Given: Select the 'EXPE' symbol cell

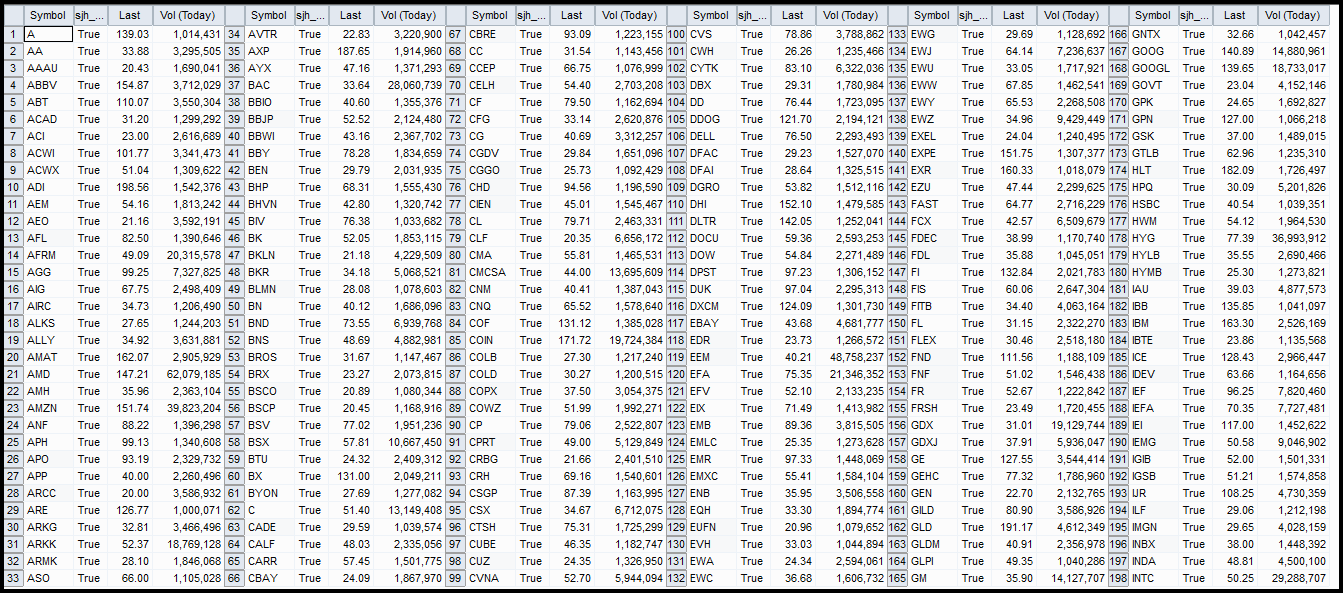Looking at the screenshot, I should [x=932, y=153].
